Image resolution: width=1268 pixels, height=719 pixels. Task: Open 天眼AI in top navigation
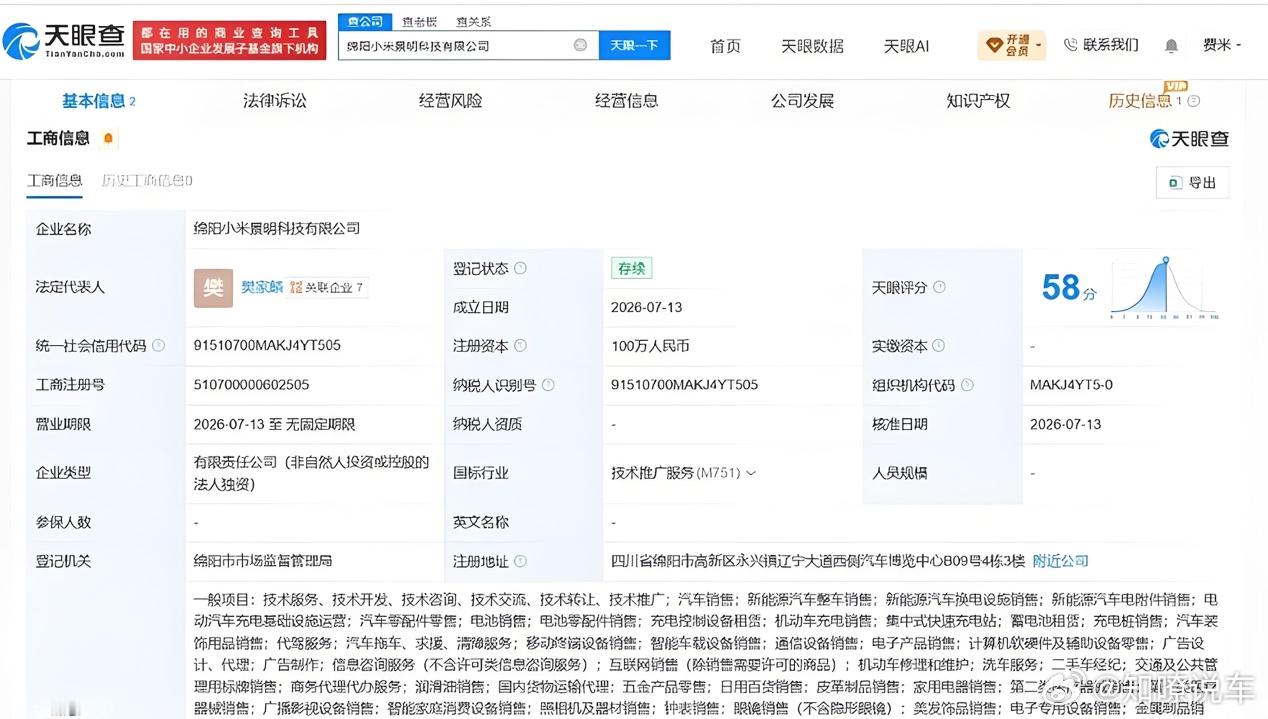906,46
